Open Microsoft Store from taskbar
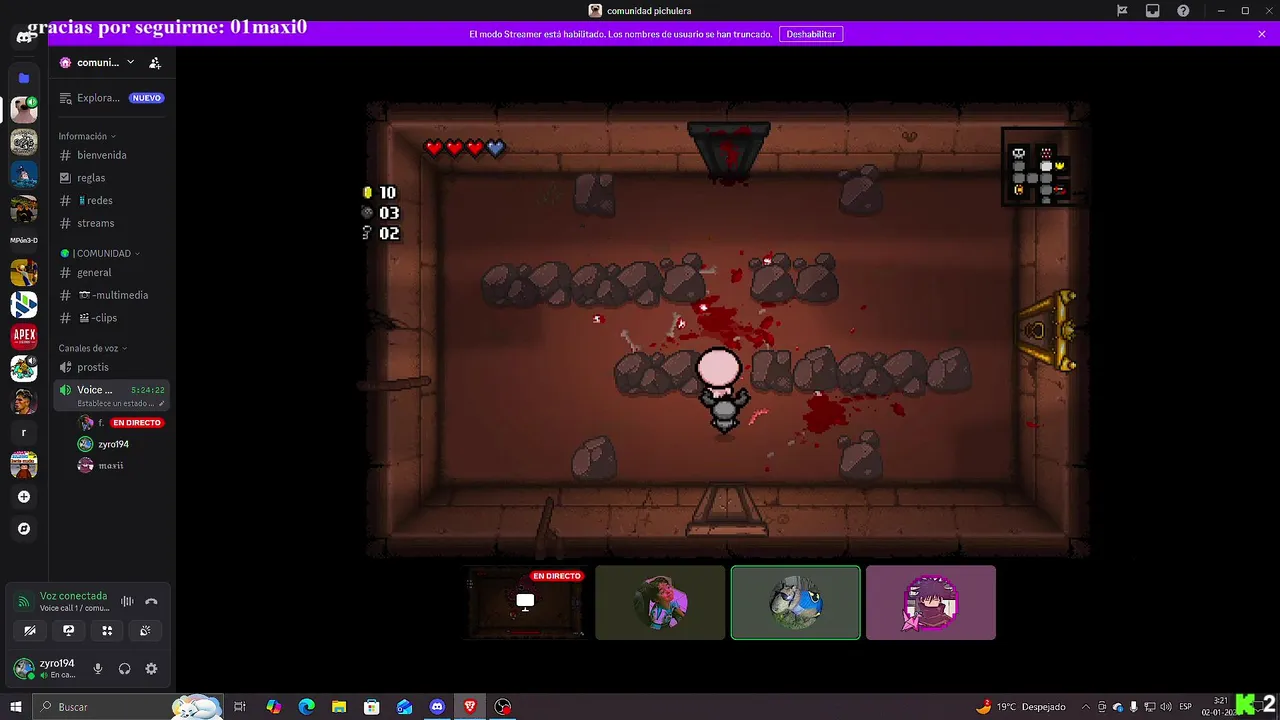 tap(372, 707)
